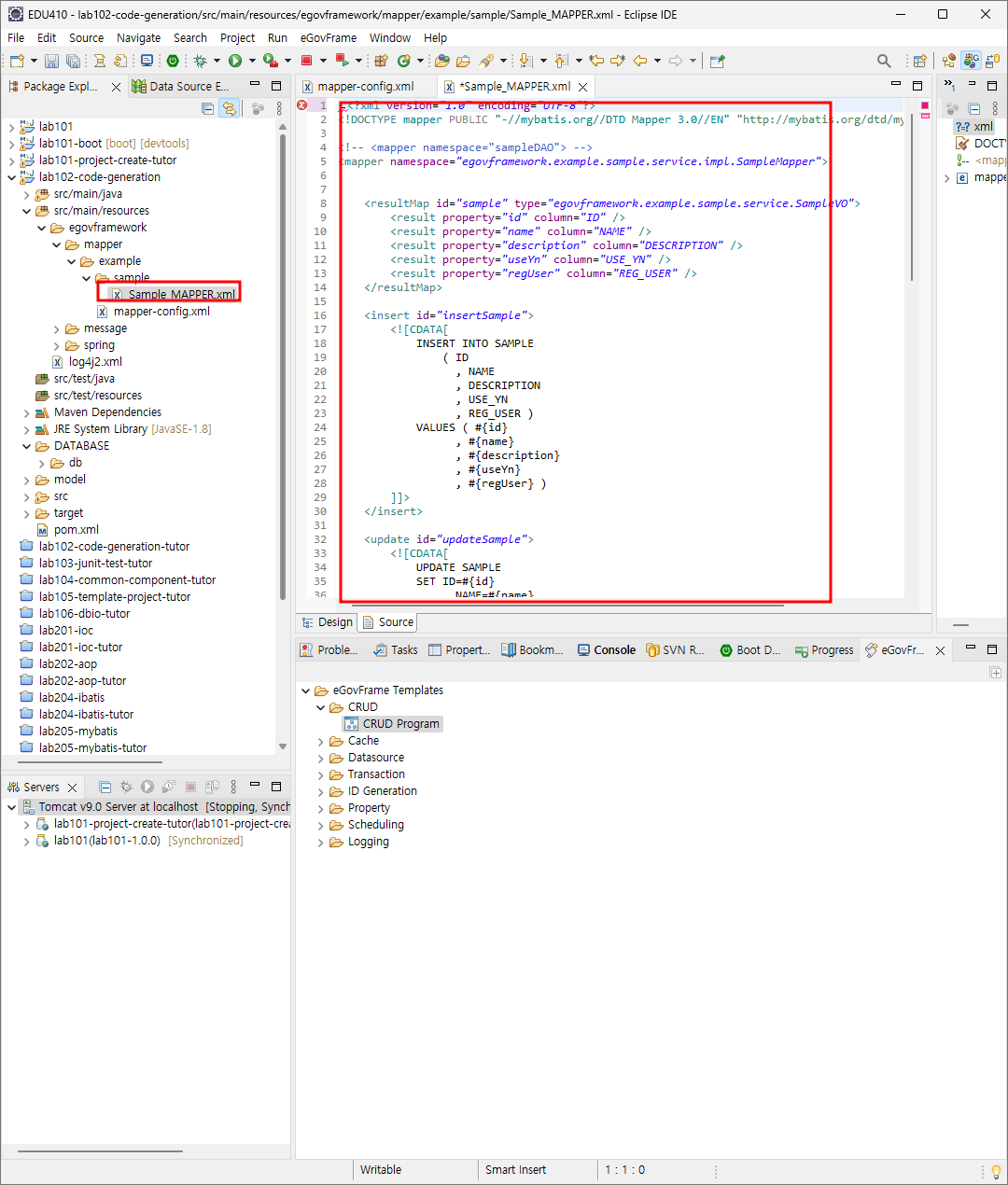Screen dimensions: 1008x1185
Task: Open the eGovFrame menu
Action: pyautogui.click(x=328, y=37)
